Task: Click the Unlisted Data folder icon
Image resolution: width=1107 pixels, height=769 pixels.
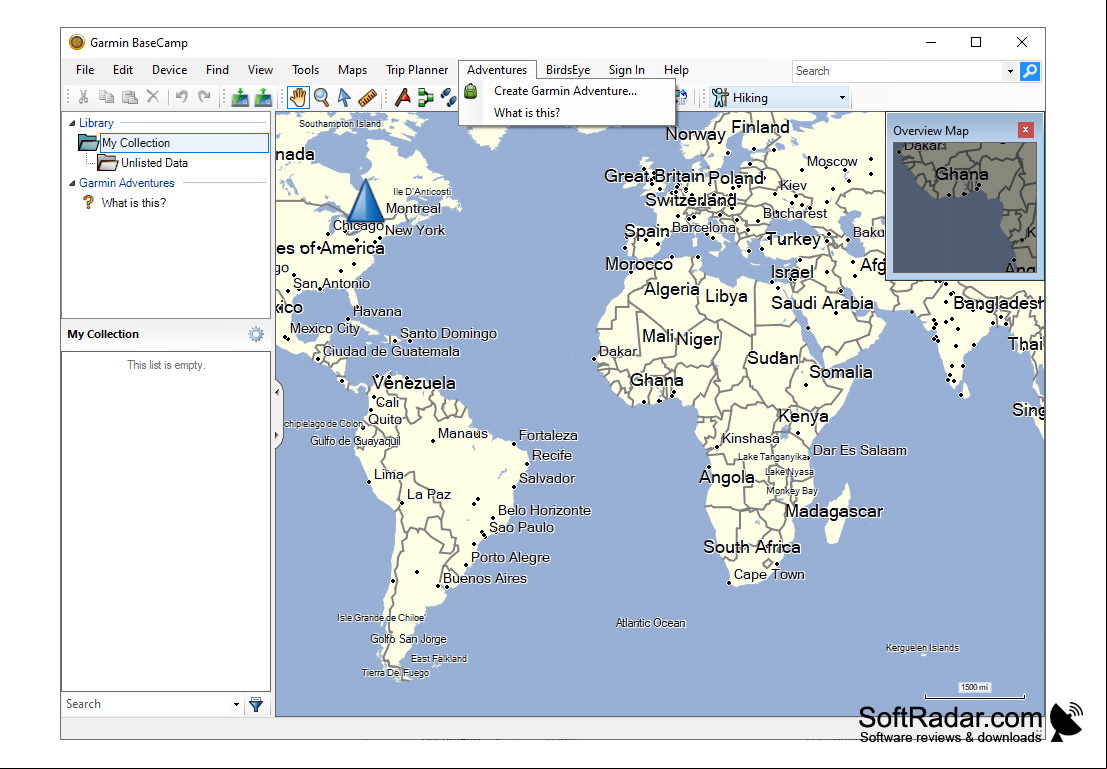Action: pyautogui.click(x=107, y=163)
